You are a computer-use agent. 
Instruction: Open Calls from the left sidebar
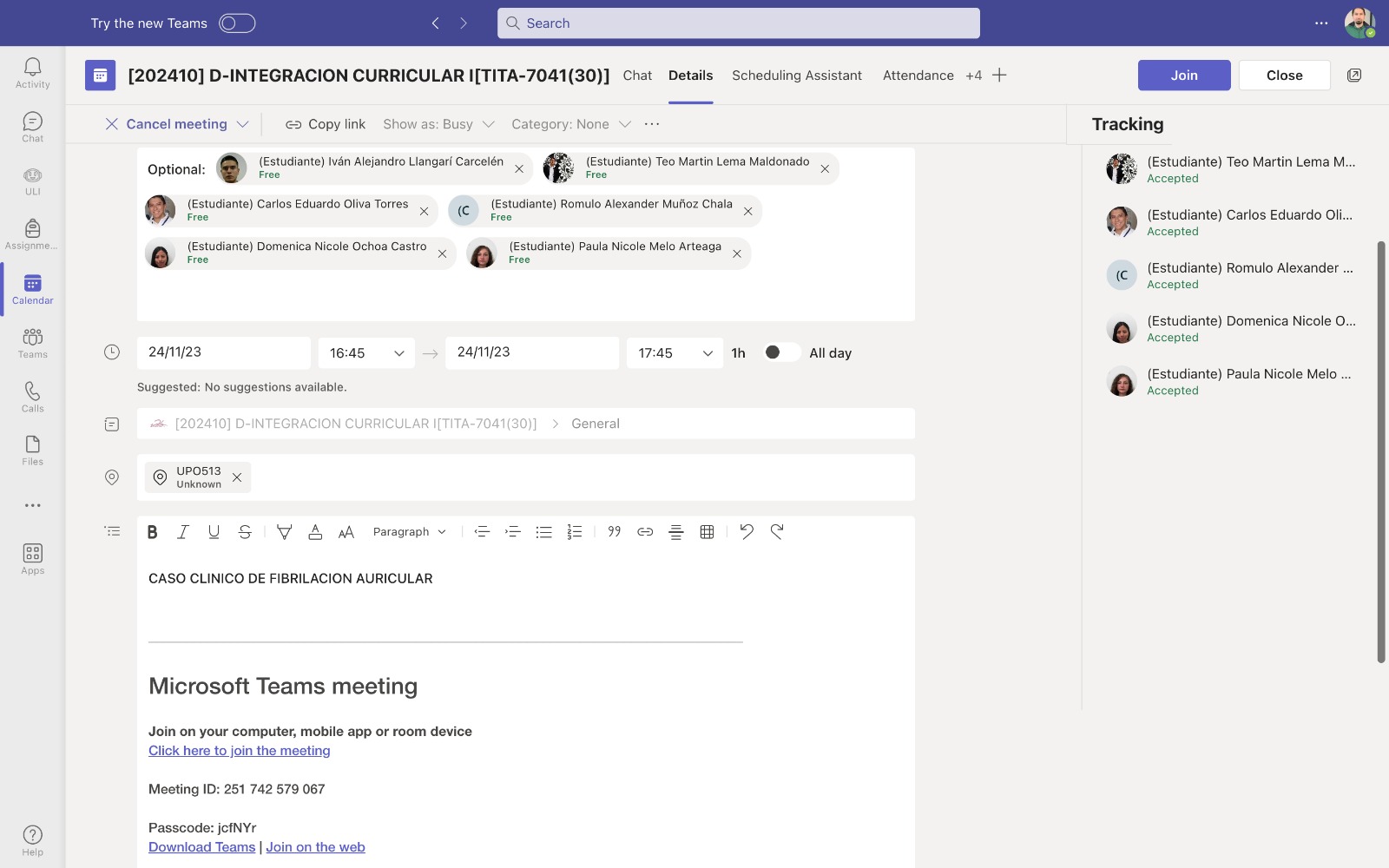pos(32,397)
